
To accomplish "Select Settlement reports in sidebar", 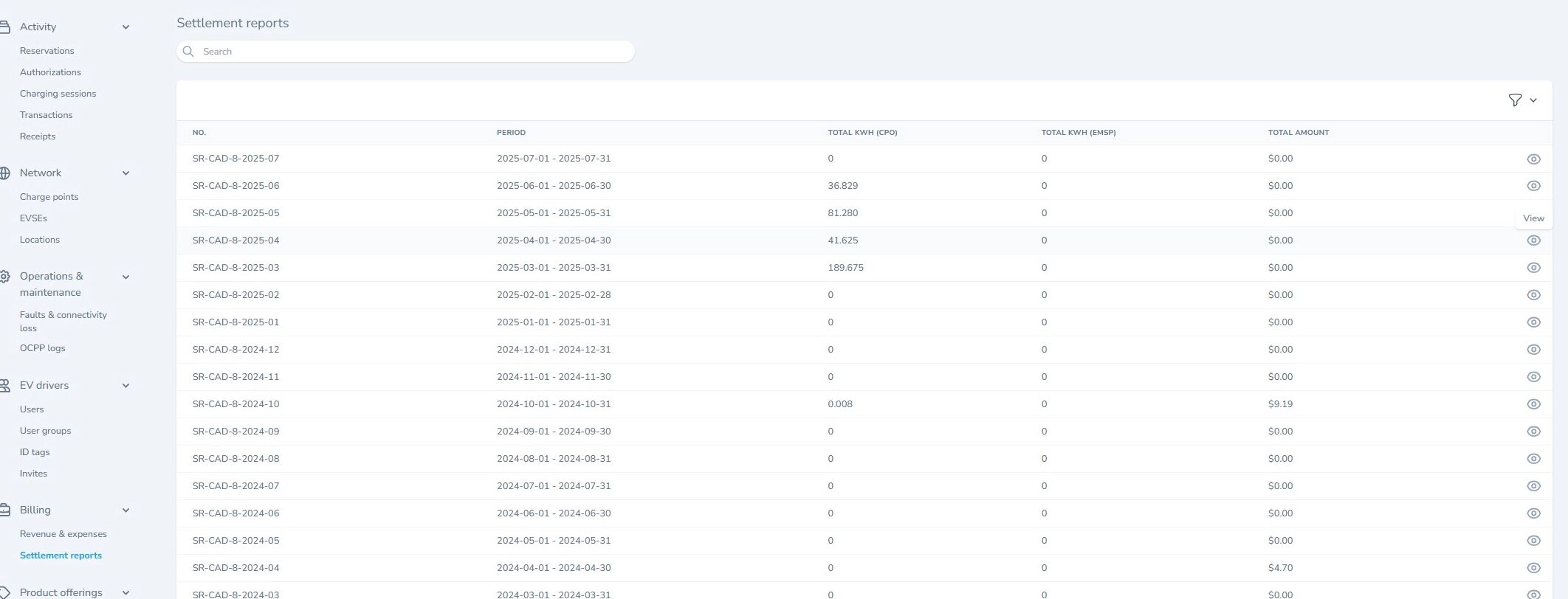I will pyautogui.click(x=61, y=555).
